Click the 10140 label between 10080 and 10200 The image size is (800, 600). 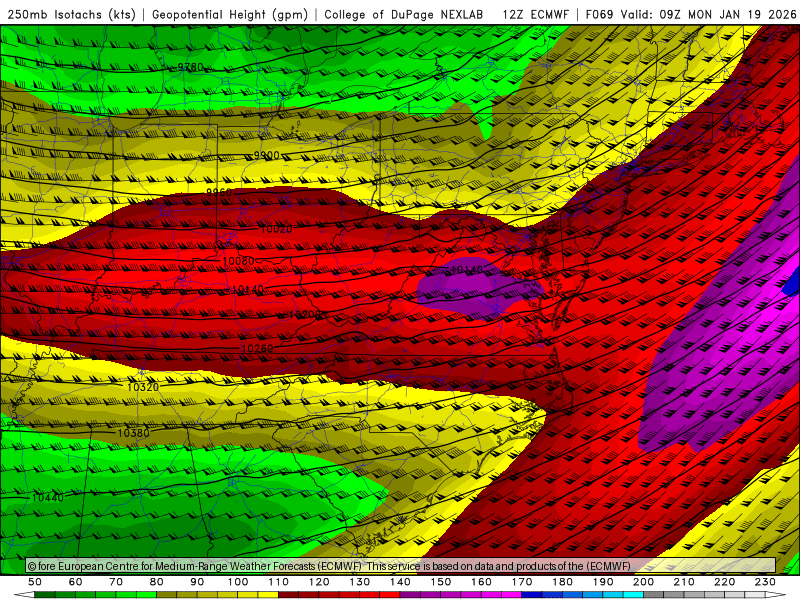pos(248,289)
